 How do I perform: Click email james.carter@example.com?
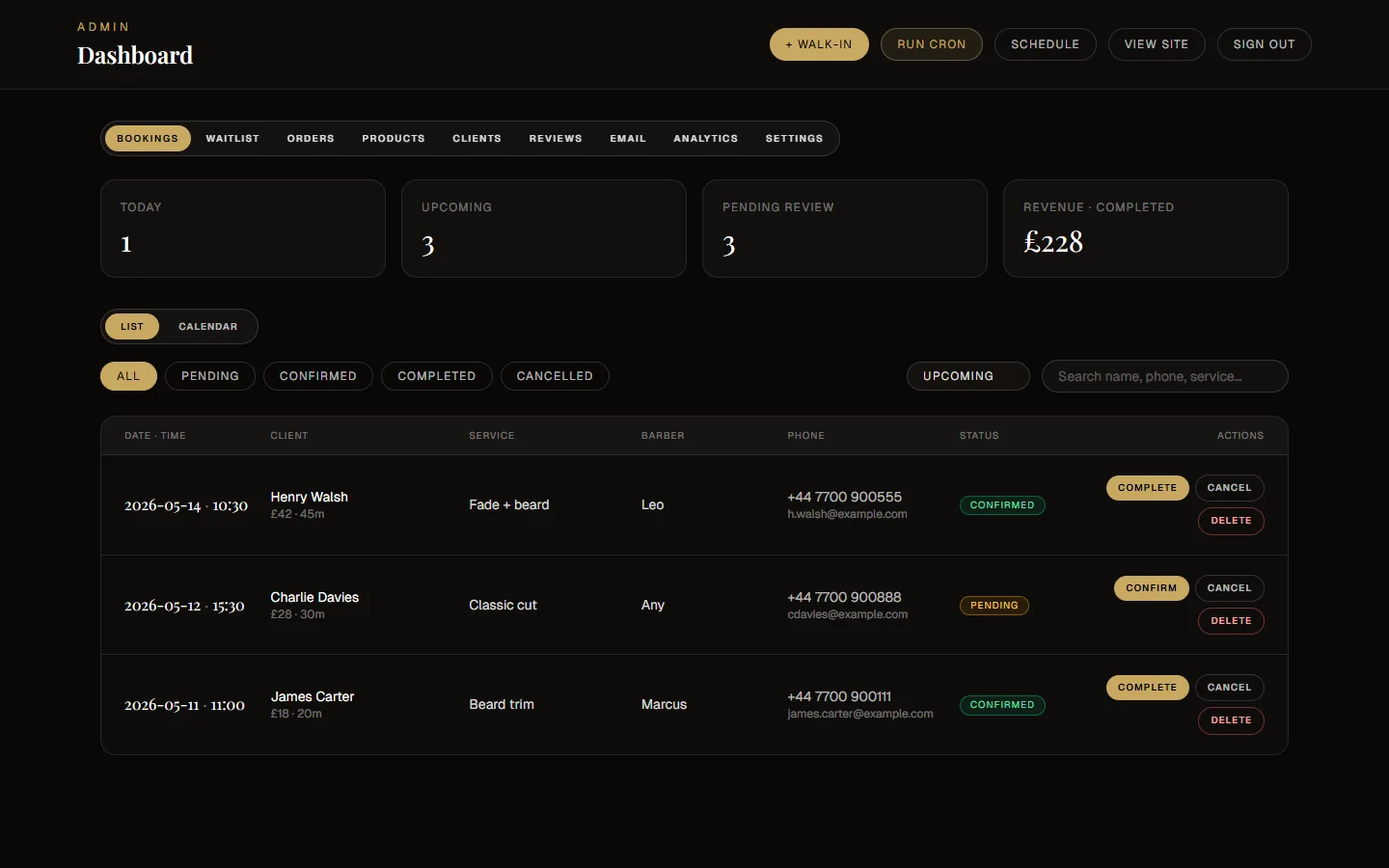860,714
